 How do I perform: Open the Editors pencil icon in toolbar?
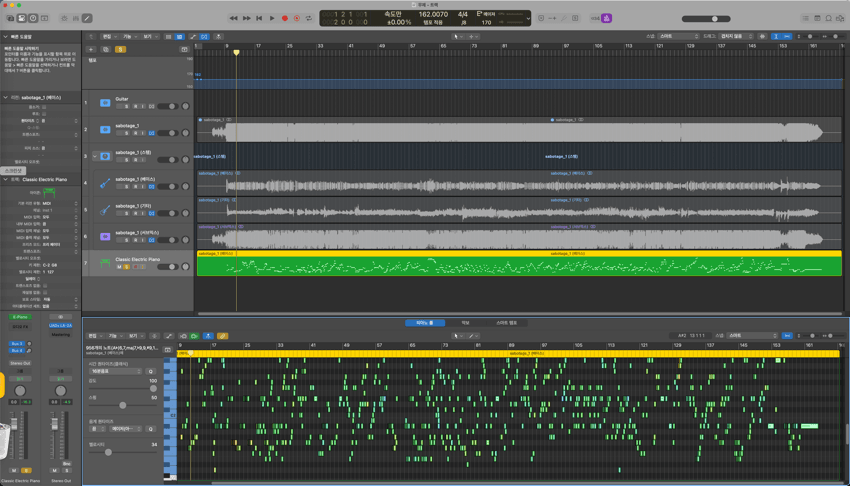tap(87, 18)
